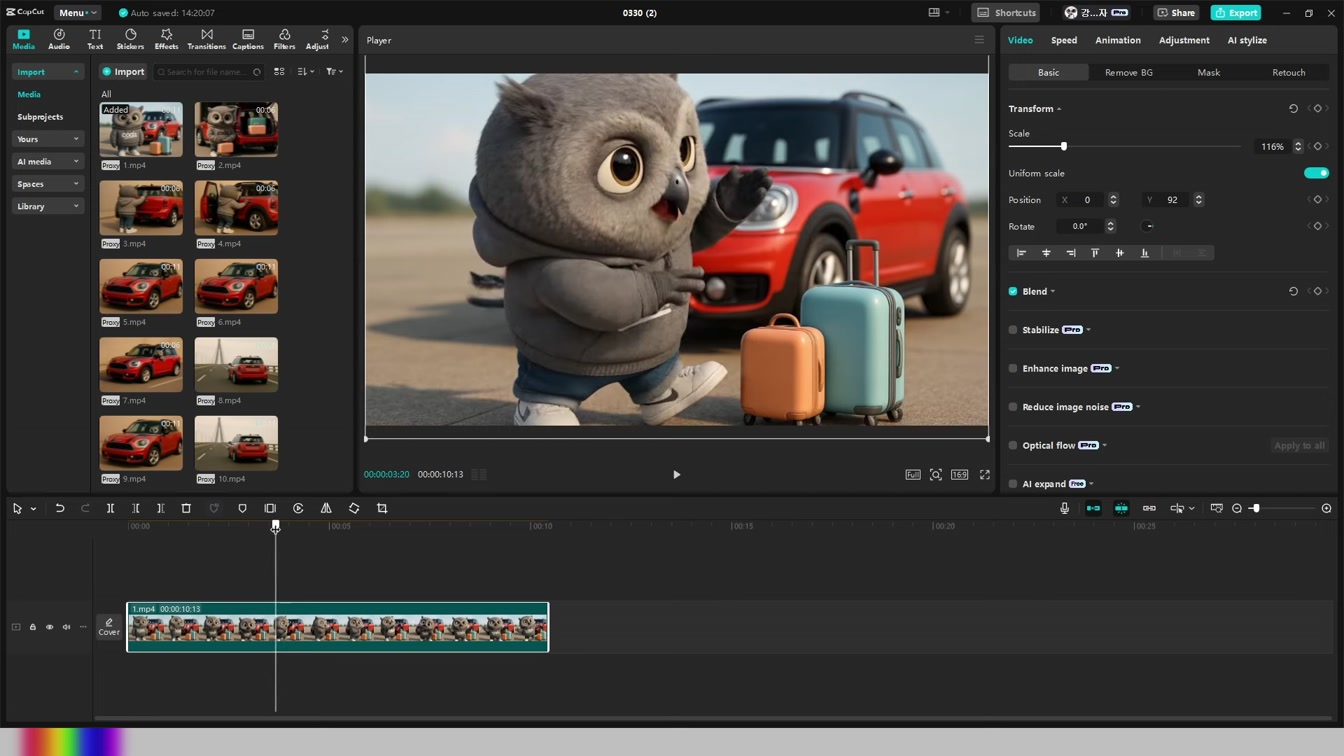Select the Remove BG sub-tab

click(x=1129, y=72)
